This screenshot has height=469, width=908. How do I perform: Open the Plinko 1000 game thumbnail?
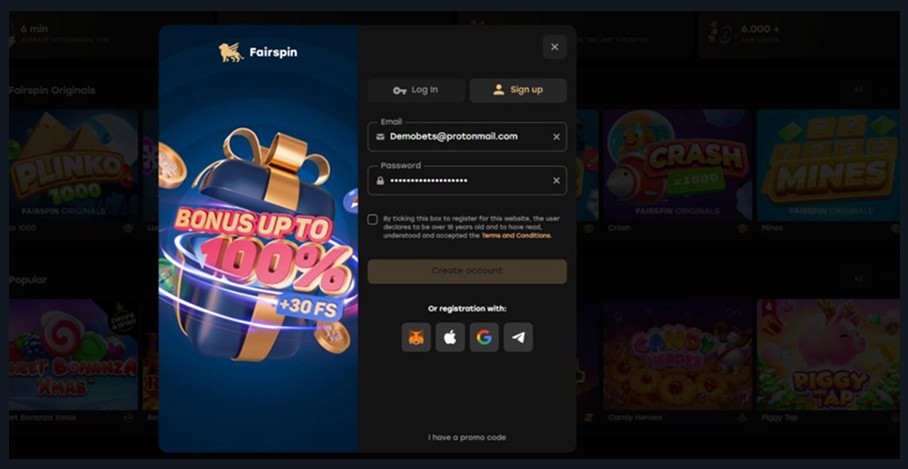[70, 165]
